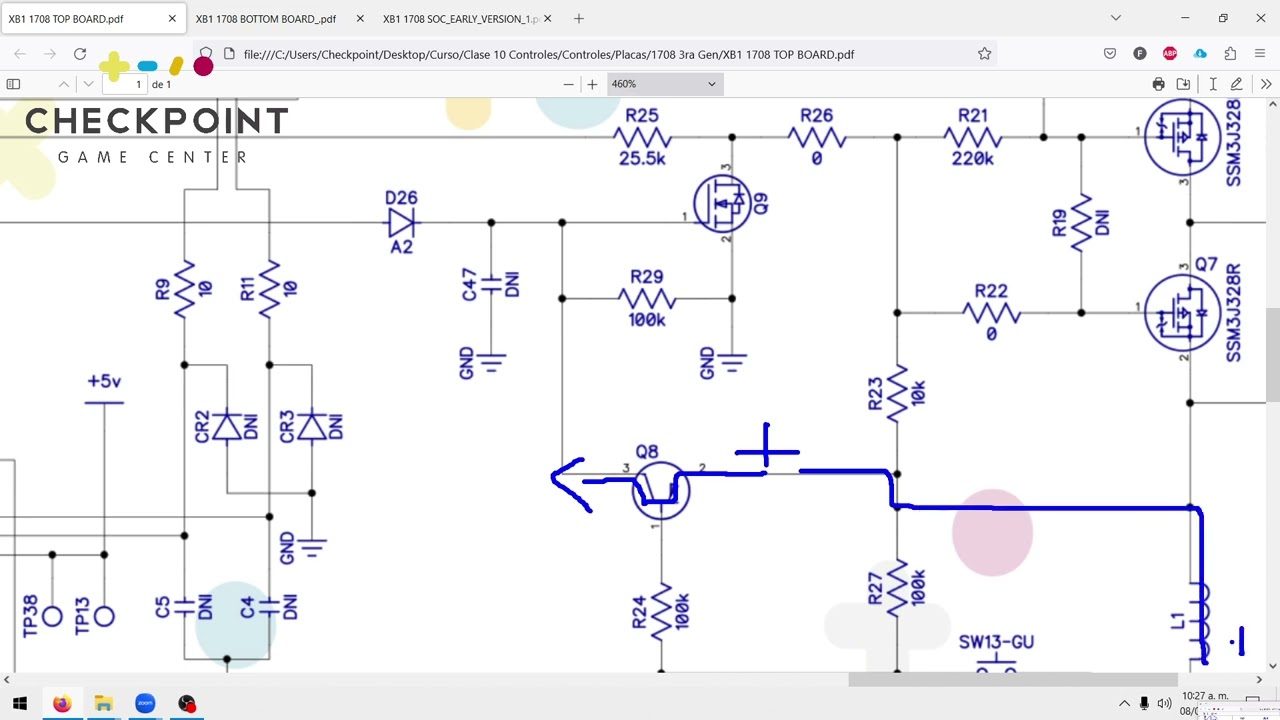The height and width of the screenshot is (720, 1280).
Task: Open the OBS icon on the taskbar
Action: (x=187, y=704)
